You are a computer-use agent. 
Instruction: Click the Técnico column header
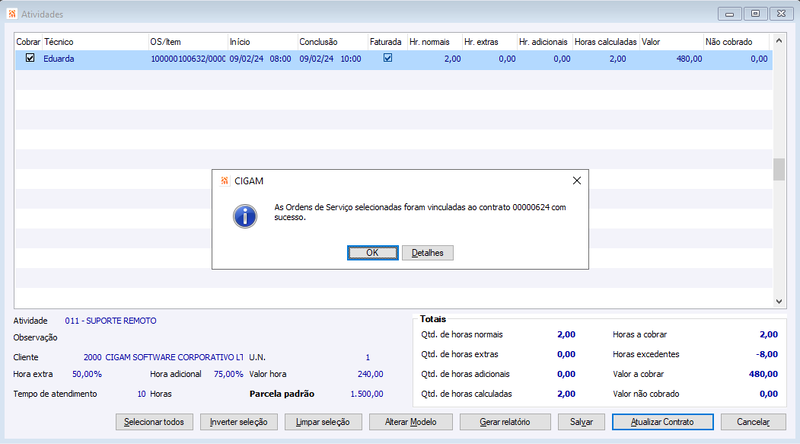point(95,42)
